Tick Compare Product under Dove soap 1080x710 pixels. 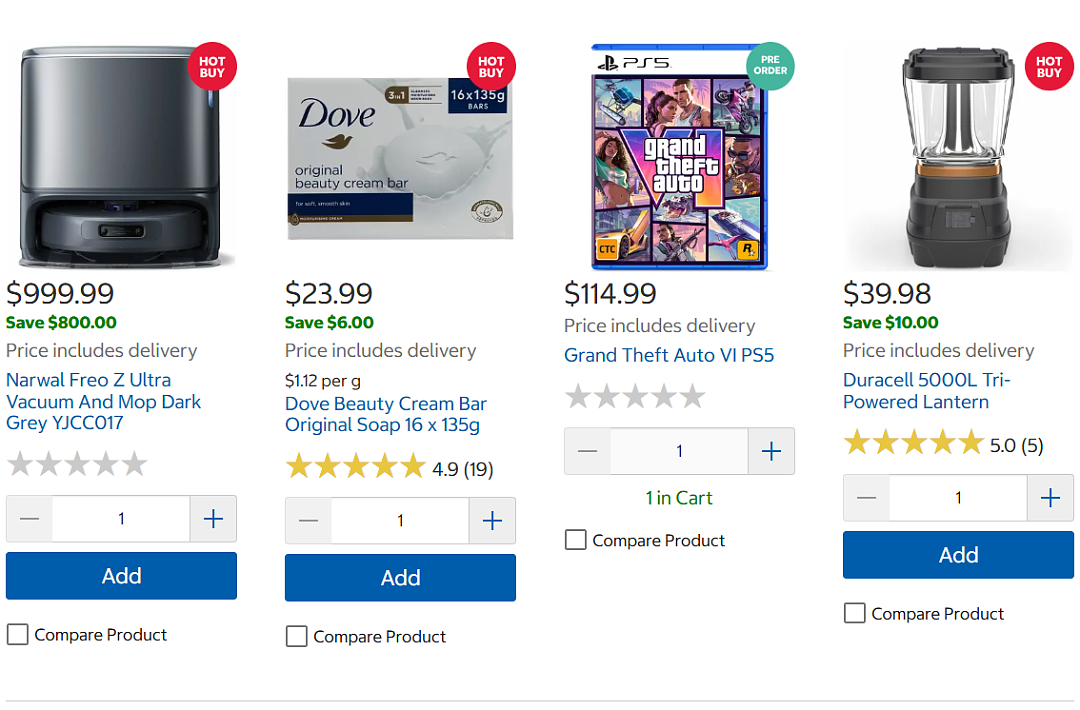(297, 636)
